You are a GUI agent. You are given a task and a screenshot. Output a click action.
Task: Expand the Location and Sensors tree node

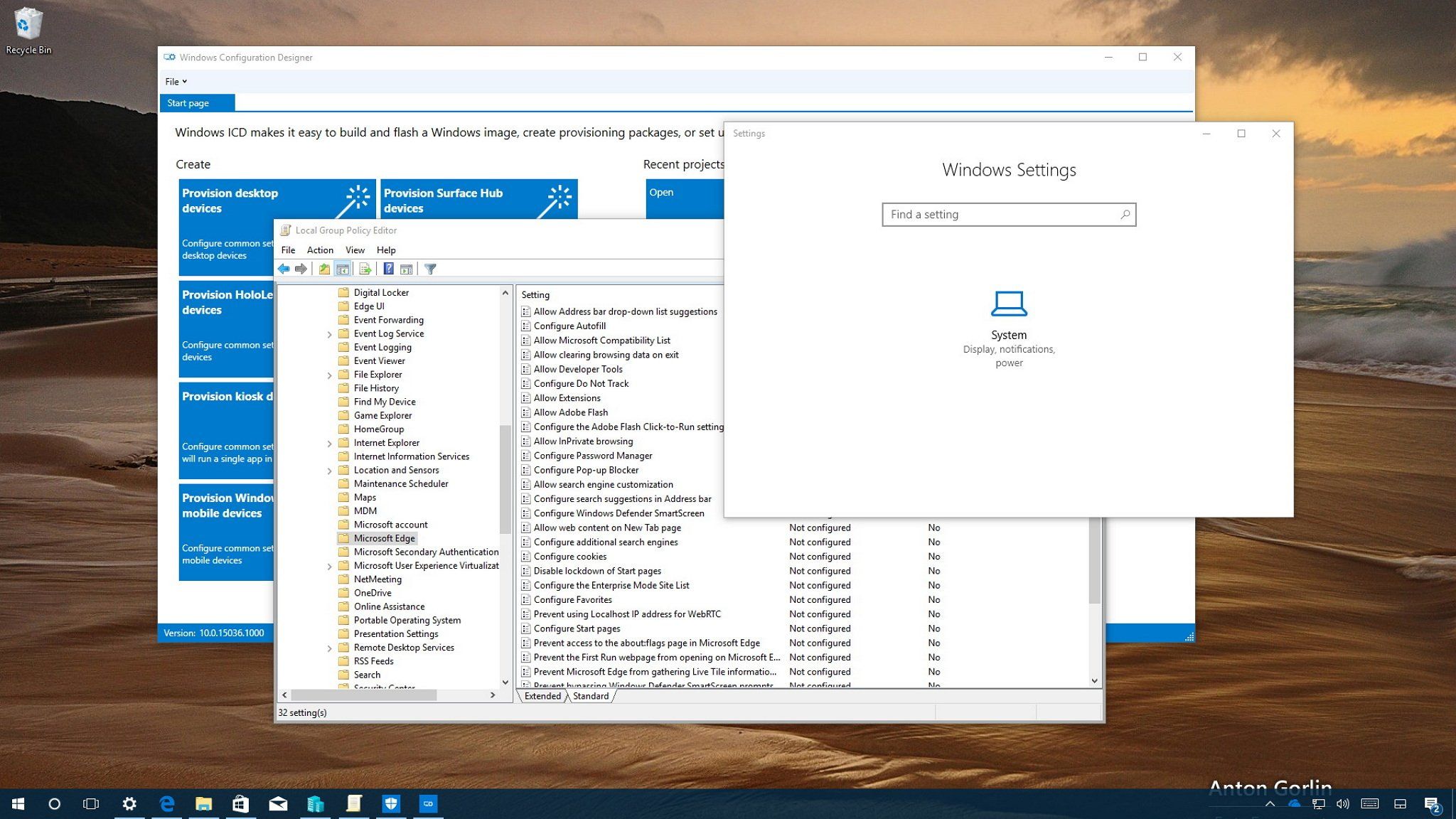329,471
